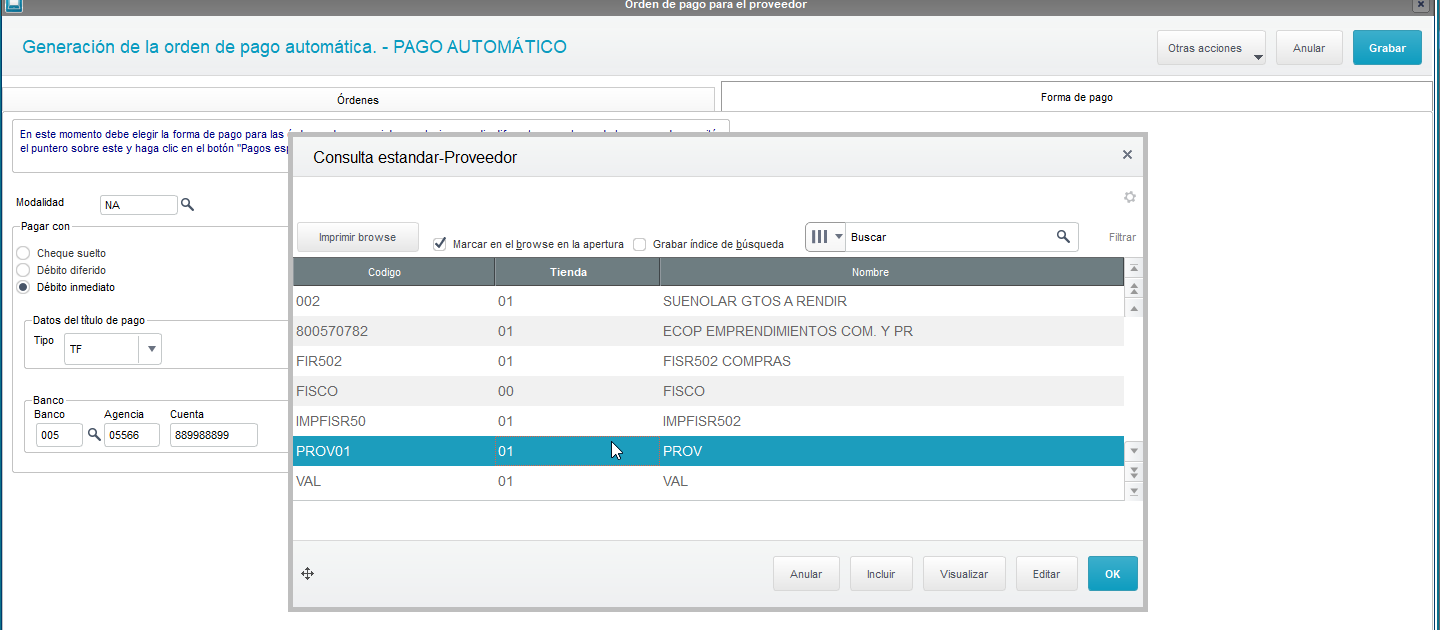This screenshot has width=1440, height=630.
Task: Toggle Marcar en el browse en la apertura
Action: pos(439,244)
